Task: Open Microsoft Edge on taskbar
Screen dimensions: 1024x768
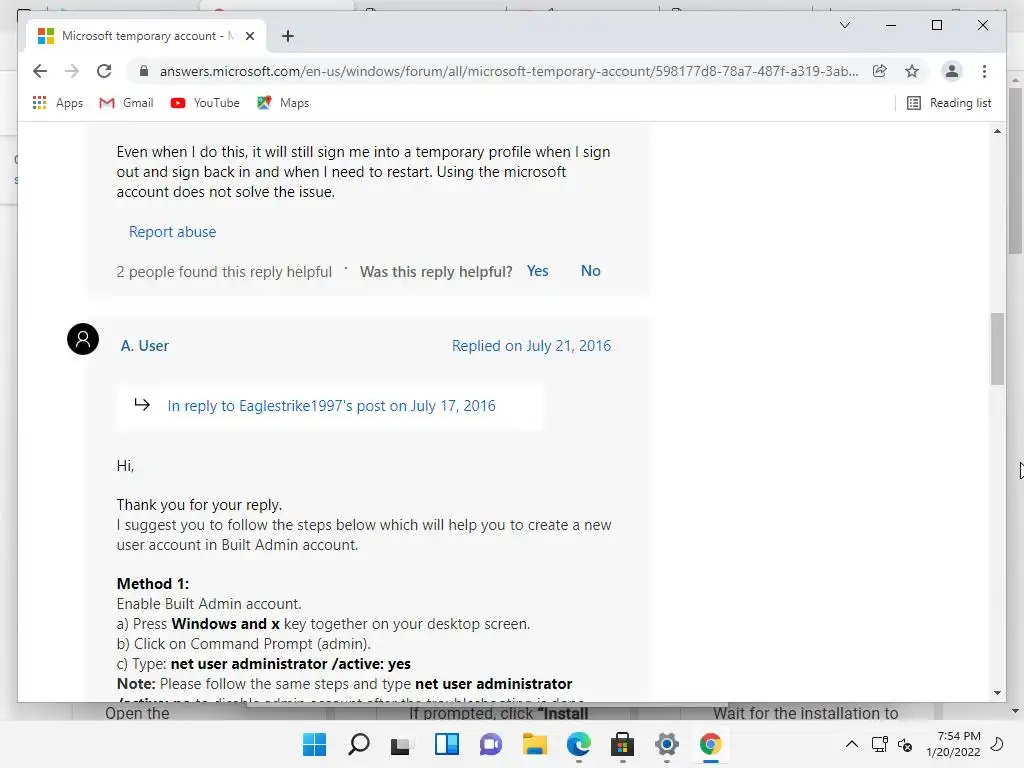Action: 579,744
